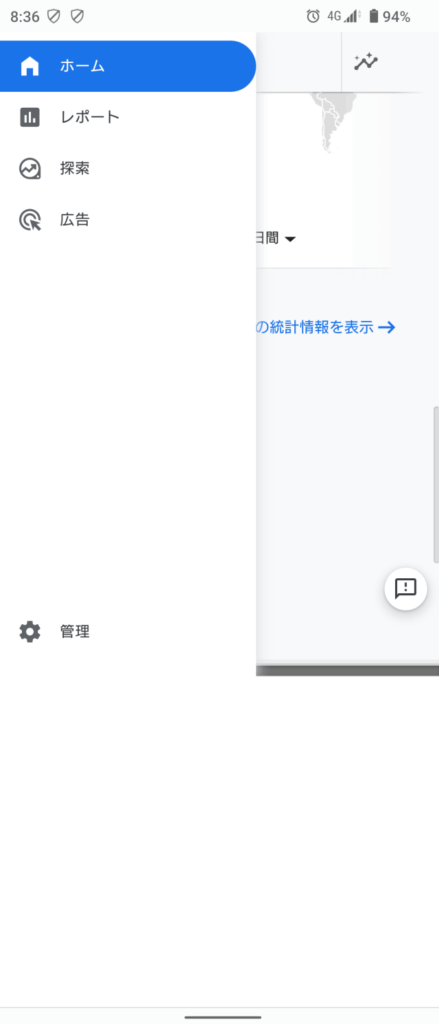Tap the bottom navigation gesture bar
Image resolution: width=439 pixels, height=1024 pixels.
coord(223,1017)
